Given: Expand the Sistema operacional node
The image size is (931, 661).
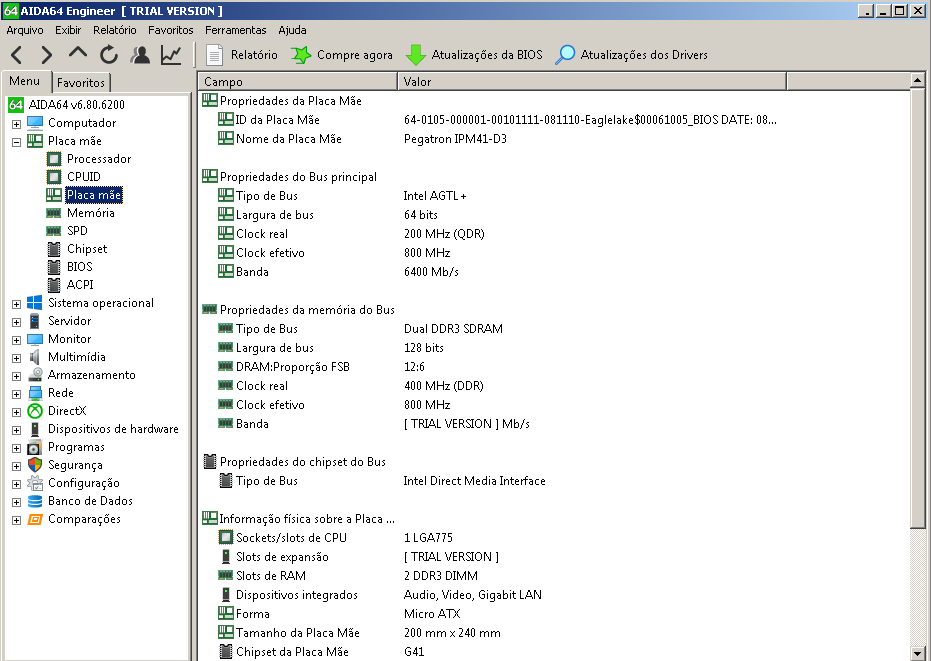Looking at the screenshot, I should (x=17, y=304).
